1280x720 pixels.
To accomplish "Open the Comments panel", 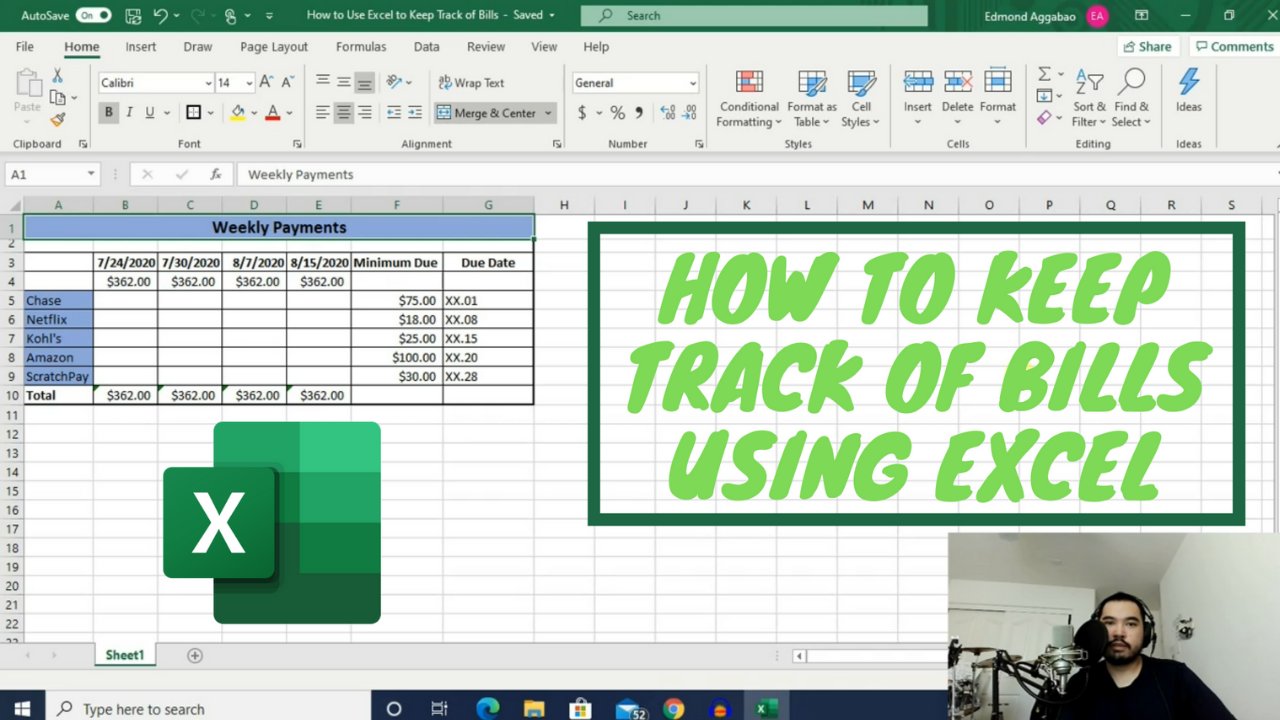I will tap(1234, 46).
